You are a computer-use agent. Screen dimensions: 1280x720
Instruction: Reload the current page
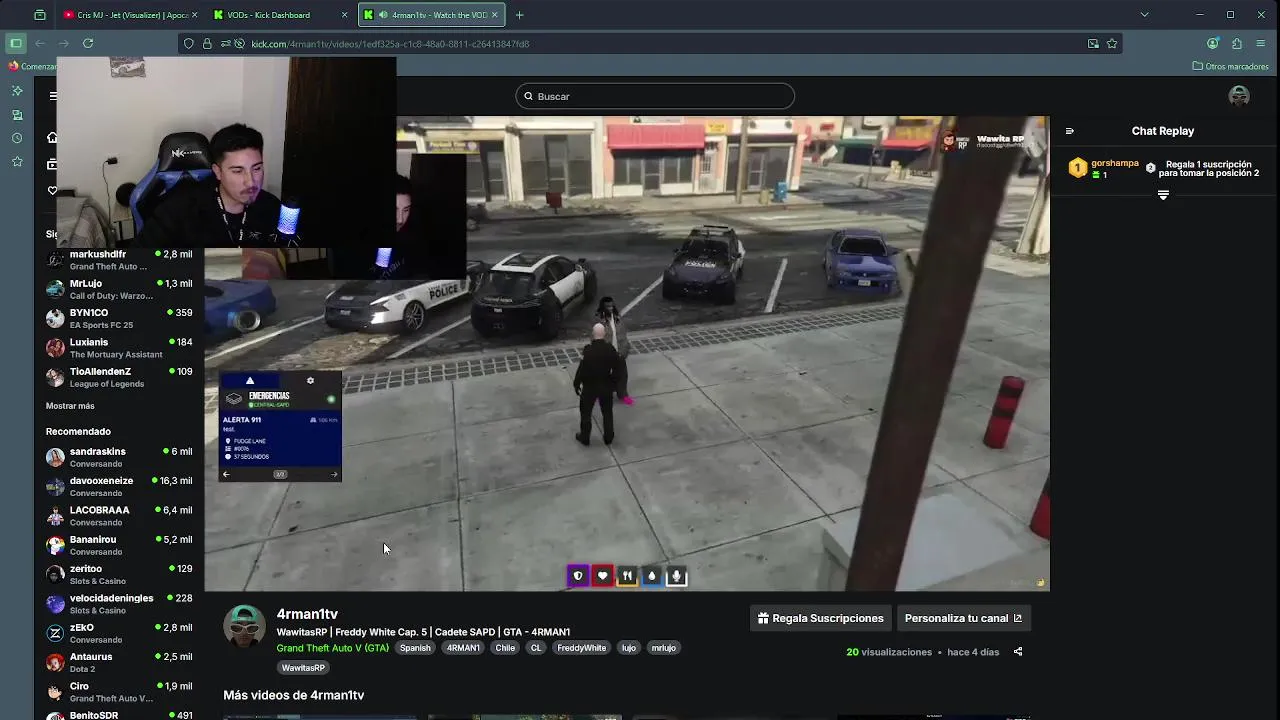point(88,43)
